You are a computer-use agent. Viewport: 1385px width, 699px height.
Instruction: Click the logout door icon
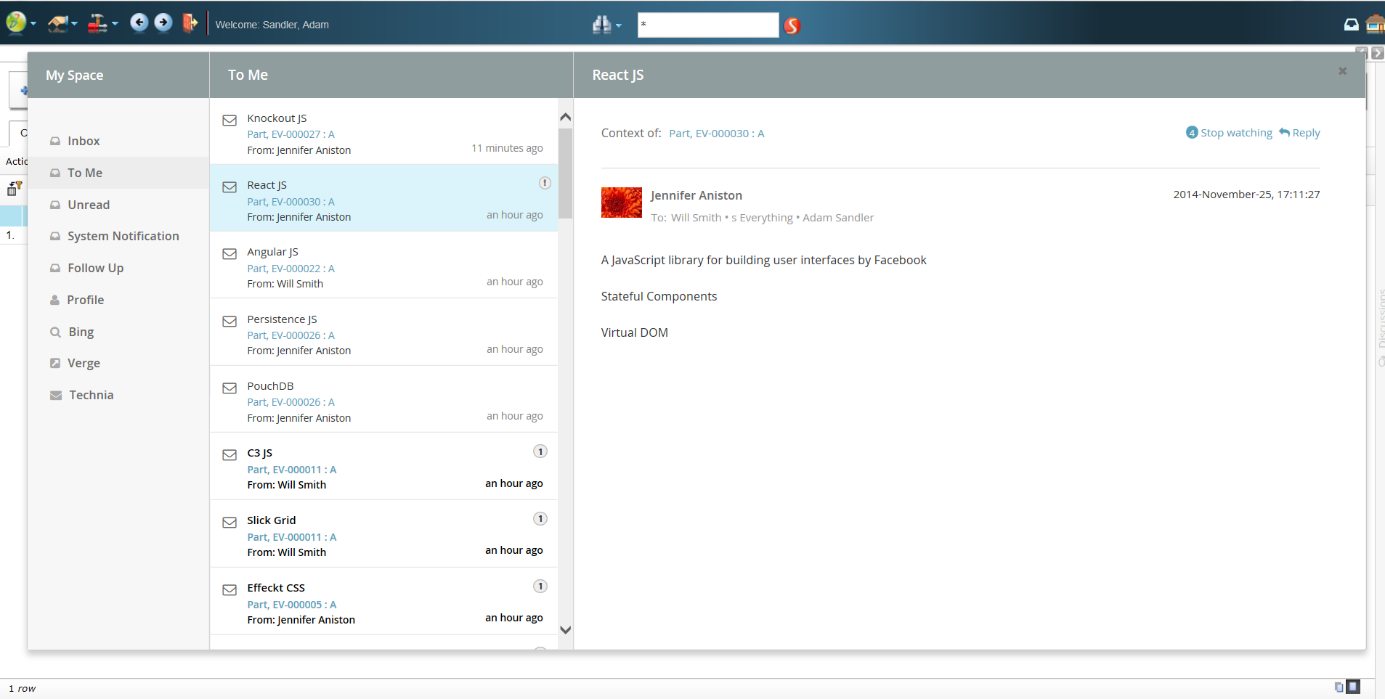pyautogui.click(x=190, y=23)
